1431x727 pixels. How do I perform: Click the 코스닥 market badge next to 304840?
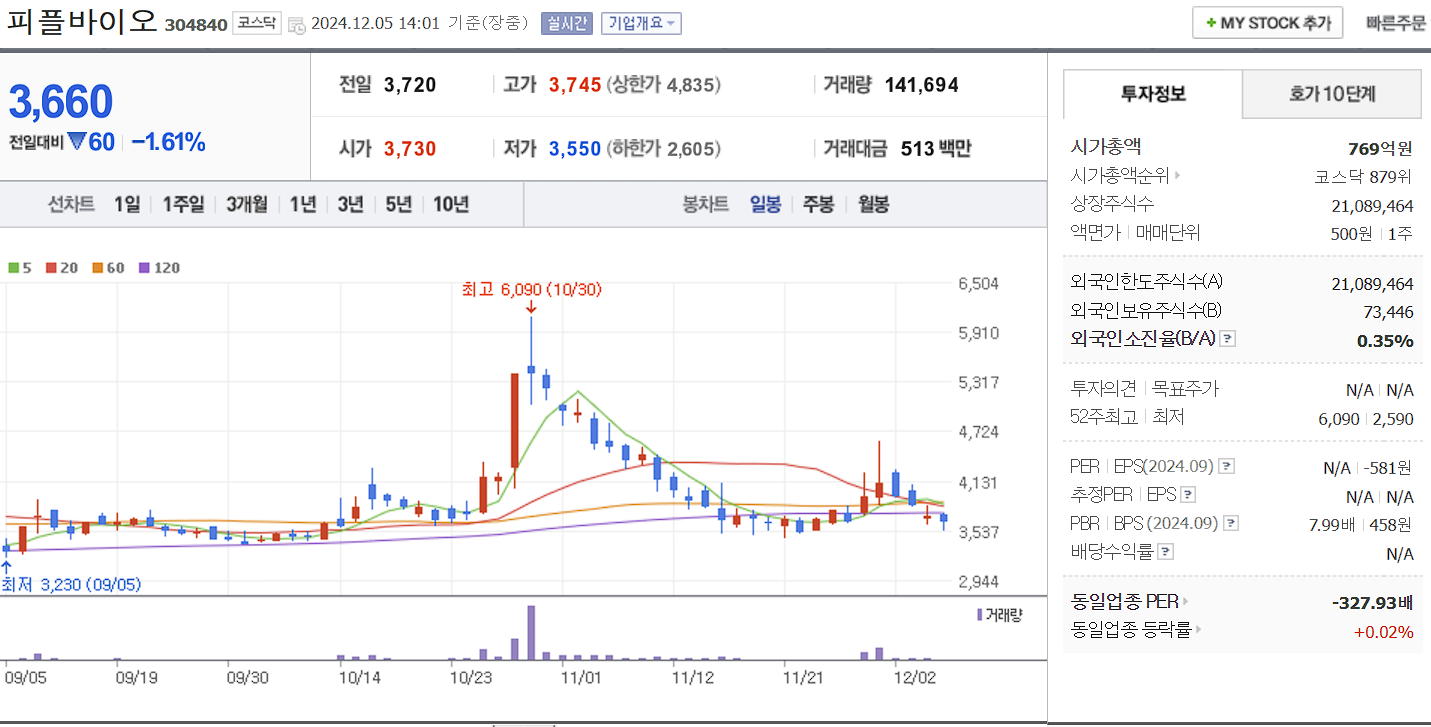click(x=256, y=22)
